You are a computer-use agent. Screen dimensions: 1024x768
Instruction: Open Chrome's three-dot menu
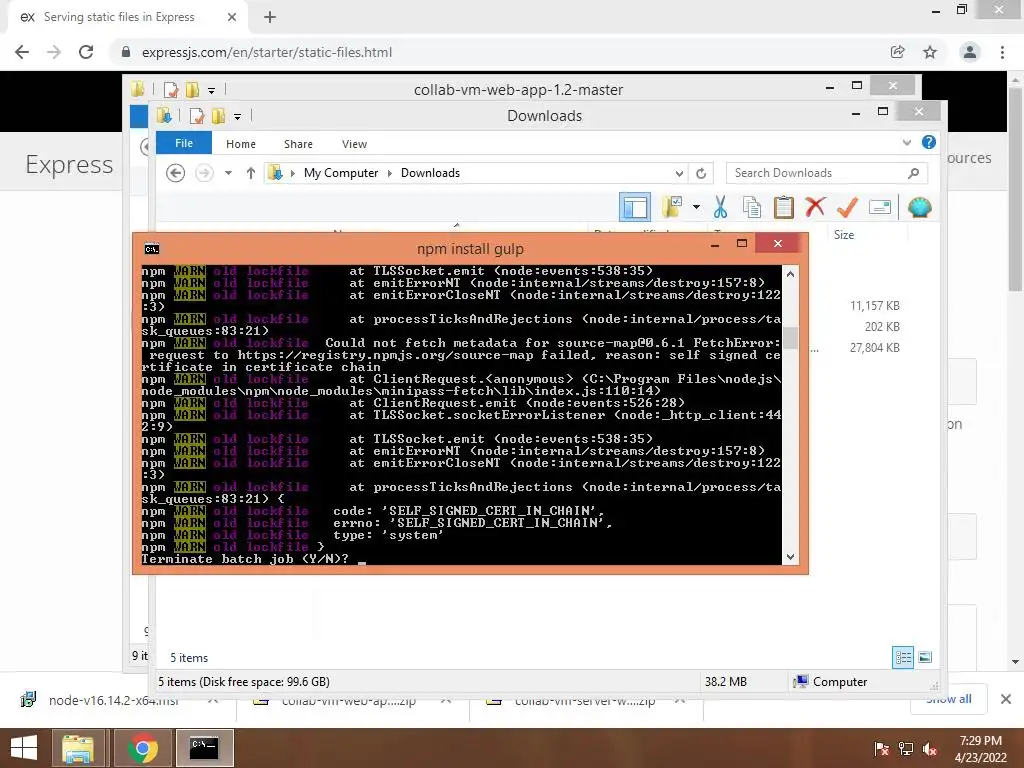point(1002,52)
